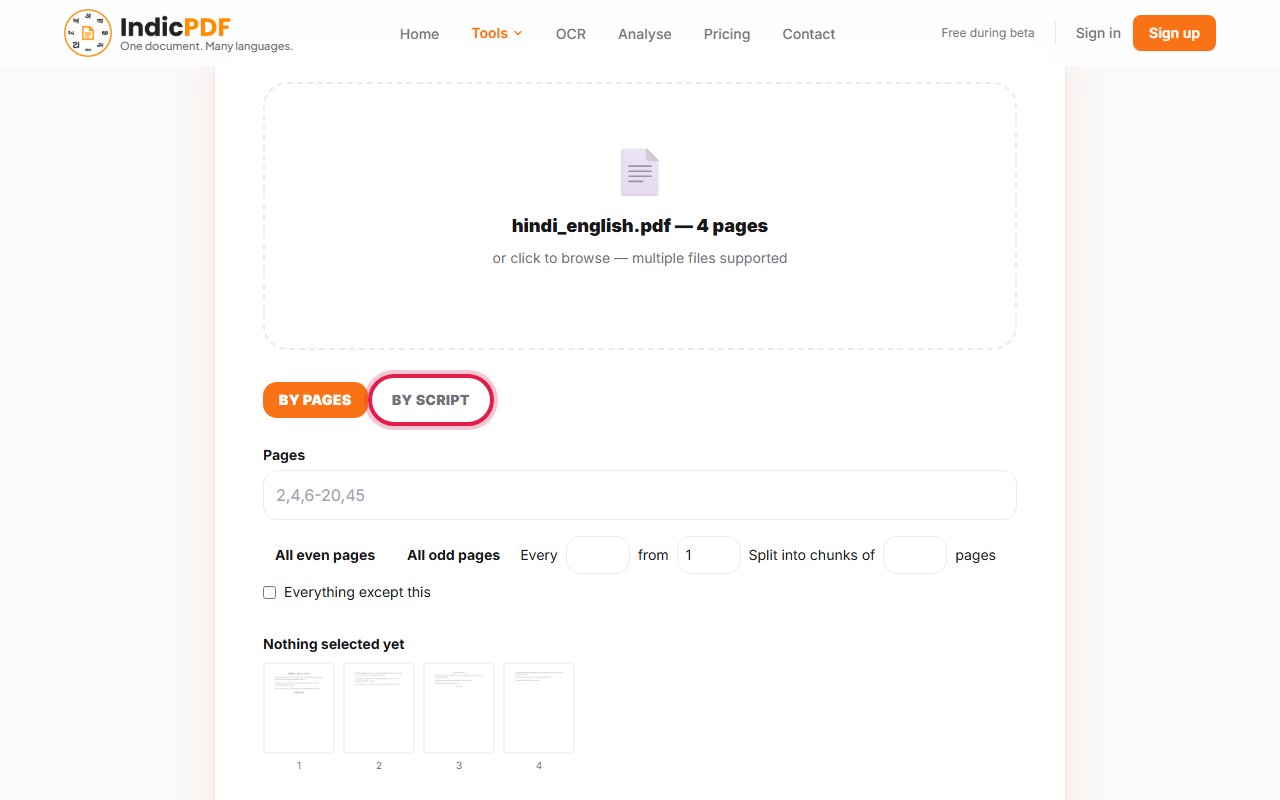Viewport: 1280px width, 800px height.
Task: Switch to the By Script tab
Action: tap(431, 400)
